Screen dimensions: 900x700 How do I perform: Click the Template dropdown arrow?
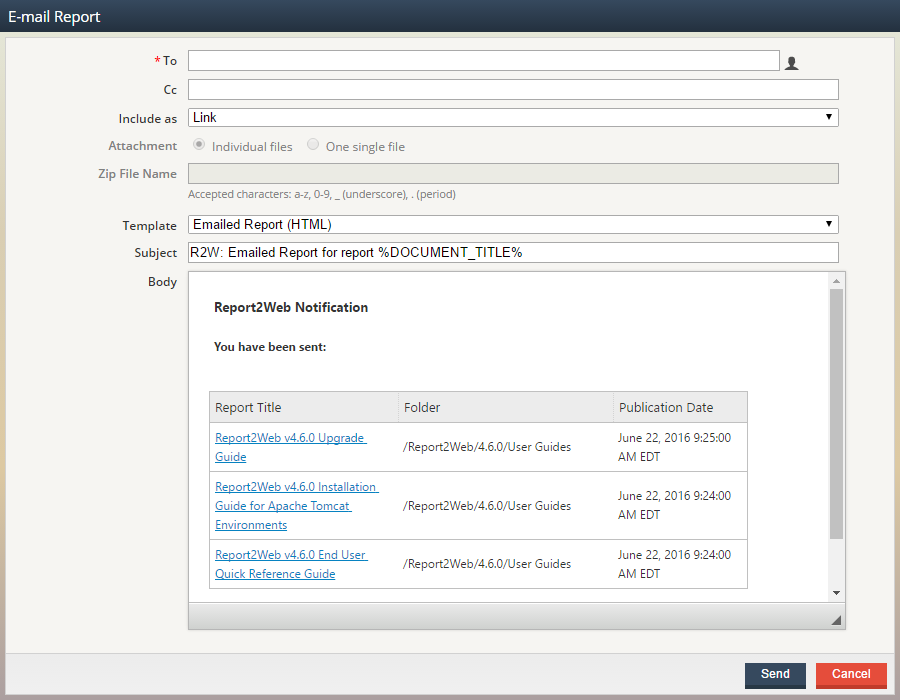point(828,224)
